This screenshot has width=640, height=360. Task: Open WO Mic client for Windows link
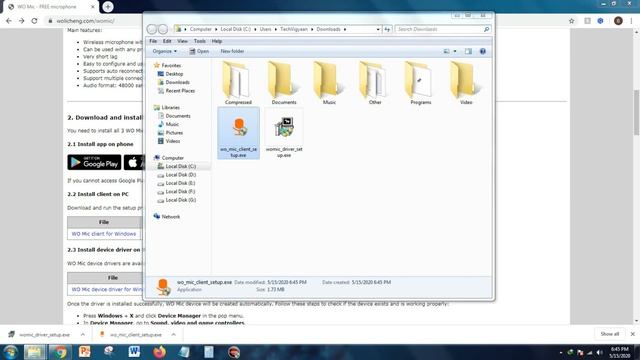(104, 234)
